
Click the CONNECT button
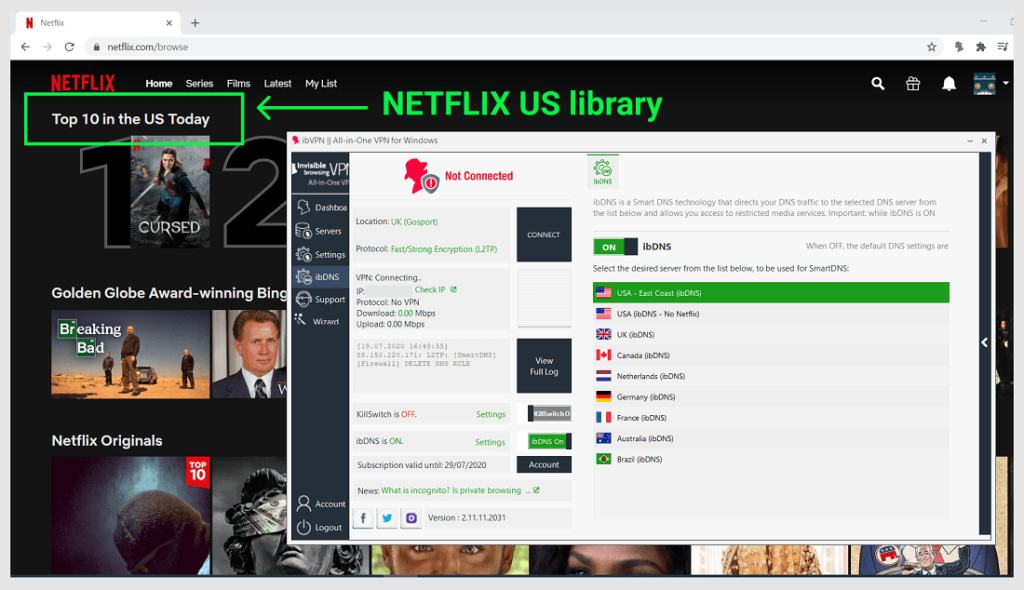point(544,235)
